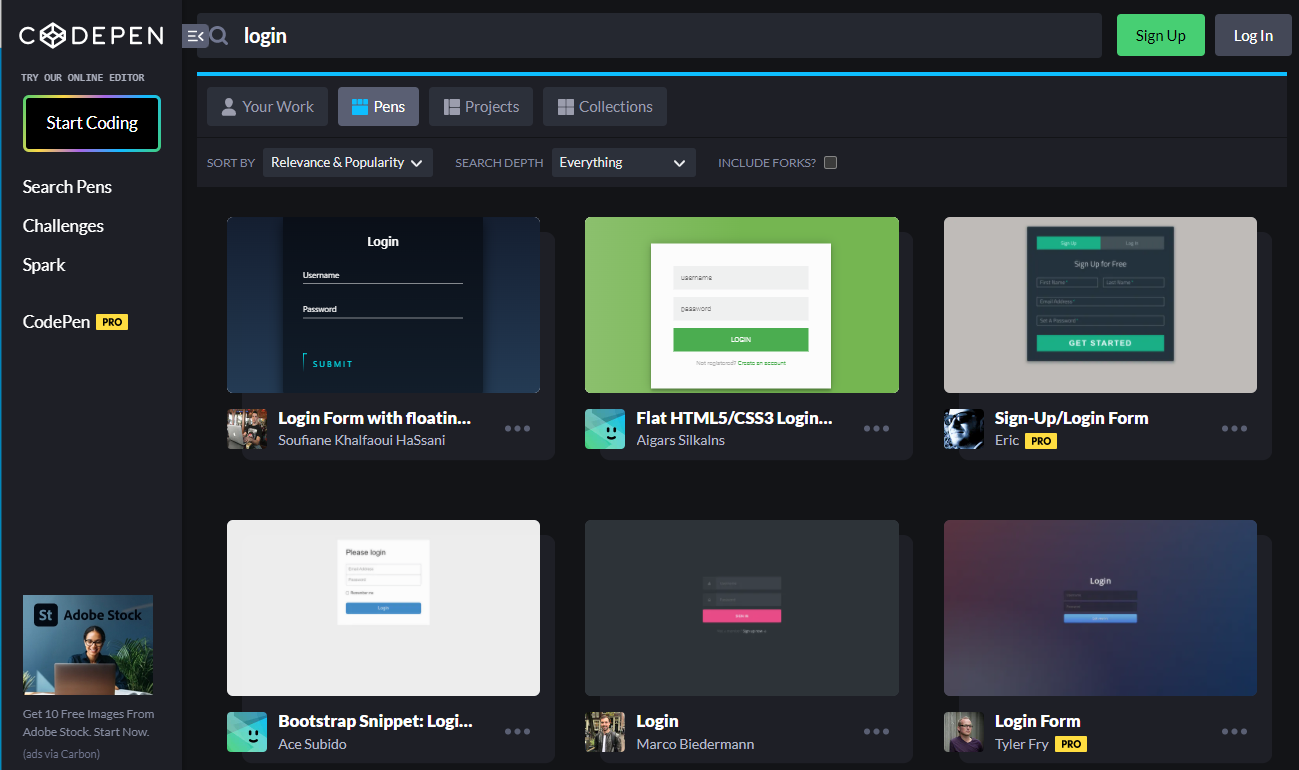Visit author Soufiane Khalfaoui HaSsani's profile name
Screen dimensions: 1299x770
click(x=362, y=440)
